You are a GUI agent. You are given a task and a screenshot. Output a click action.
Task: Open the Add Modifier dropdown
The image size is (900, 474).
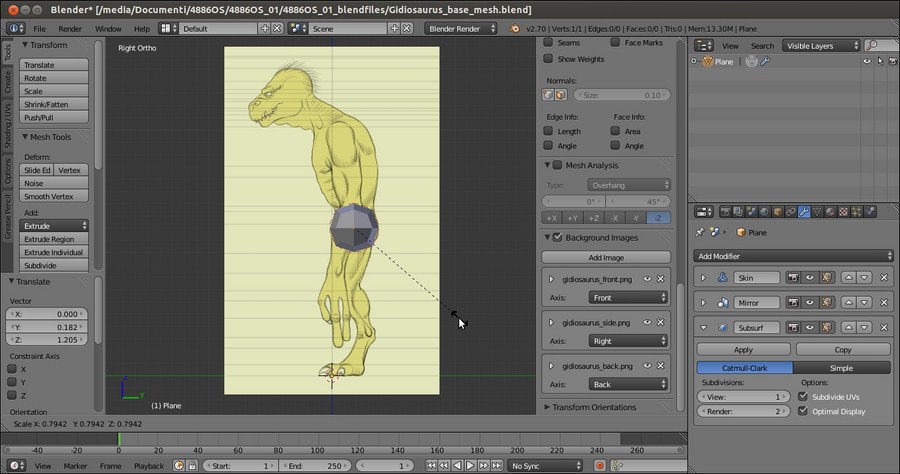coord(794,256)
